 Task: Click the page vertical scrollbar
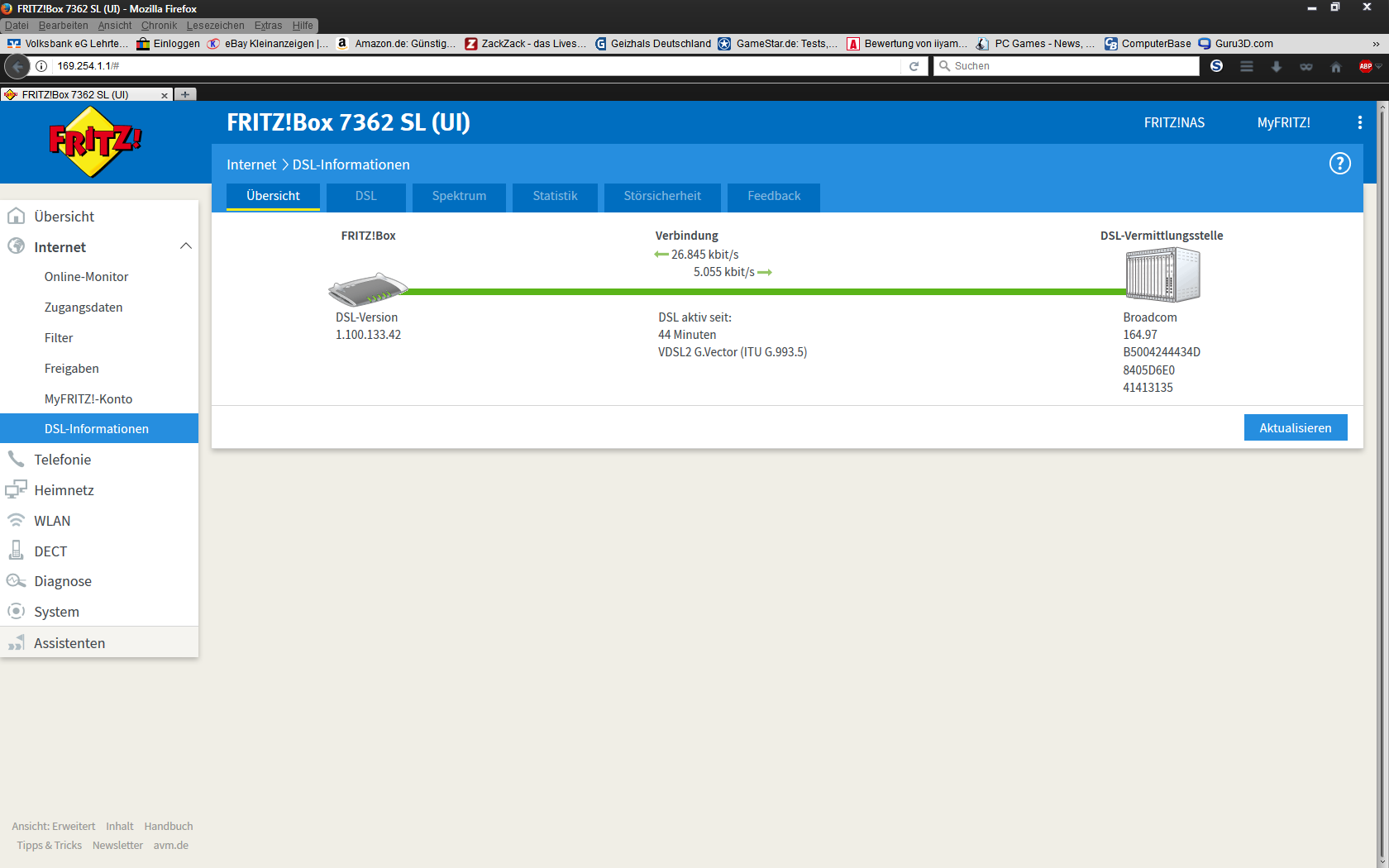point(1382,484)
